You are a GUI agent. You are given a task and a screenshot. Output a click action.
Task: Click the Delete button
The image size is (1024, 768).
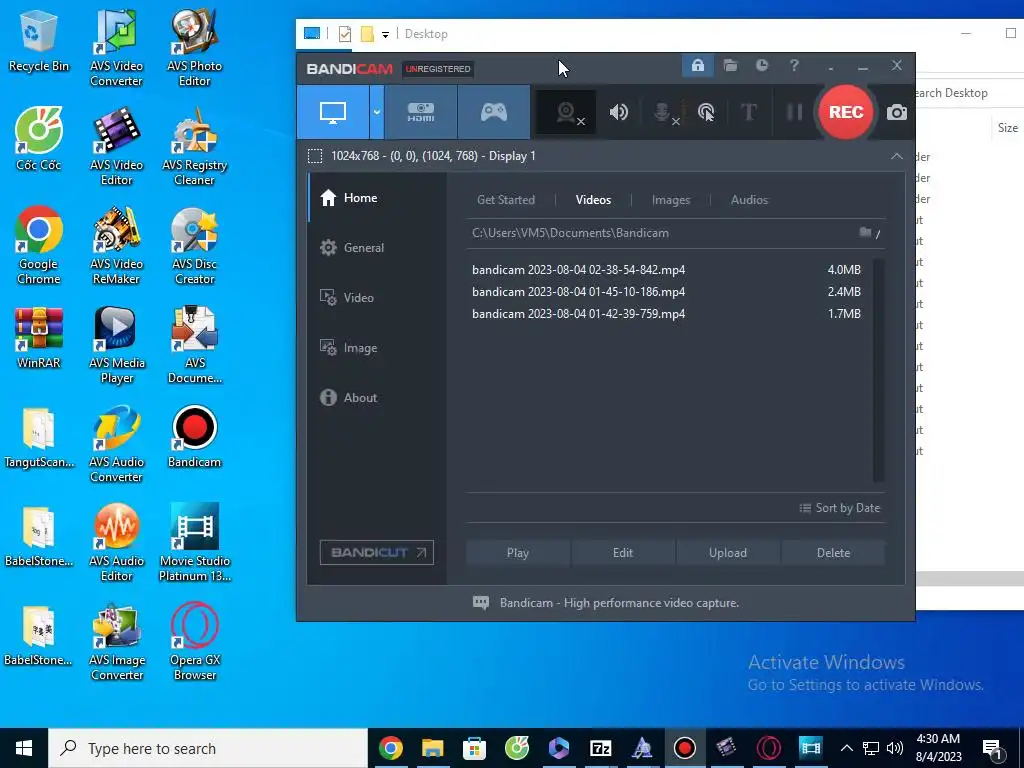tap(833, 553)
